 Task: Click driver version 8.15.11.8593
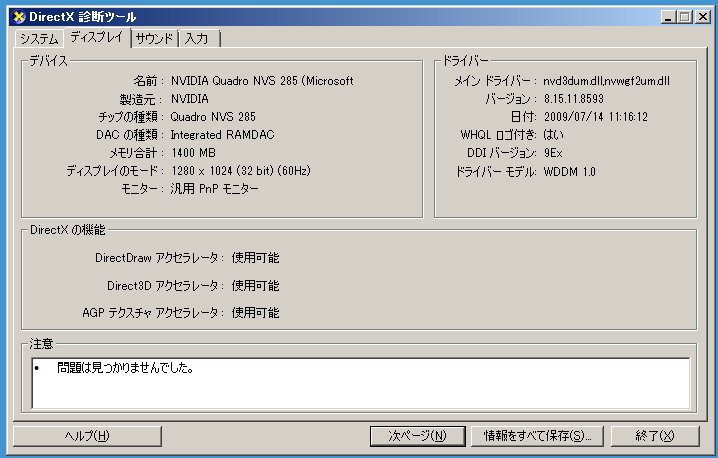tap(574, 99)
